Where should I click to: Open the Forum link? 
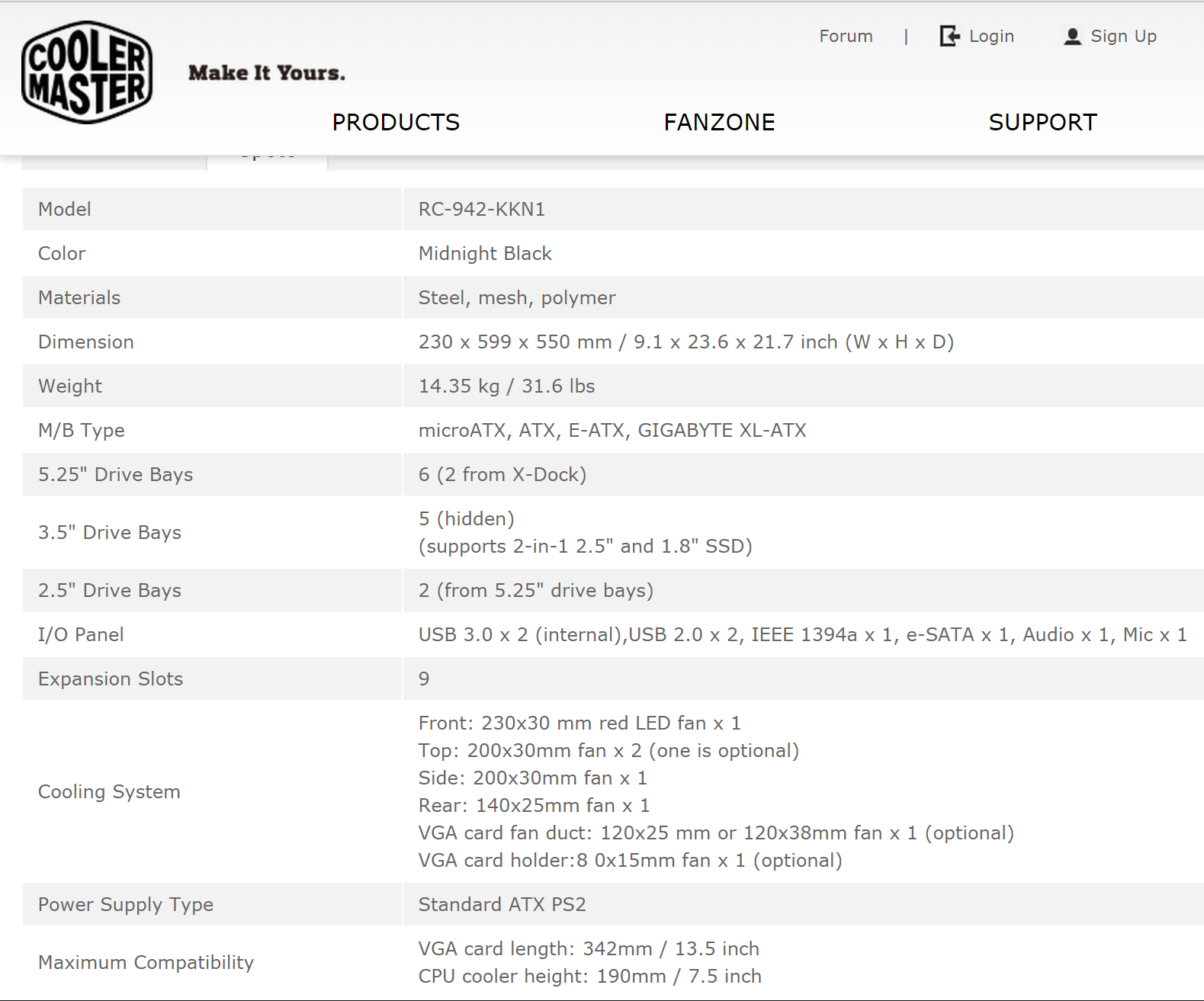(x=846, y=36)
